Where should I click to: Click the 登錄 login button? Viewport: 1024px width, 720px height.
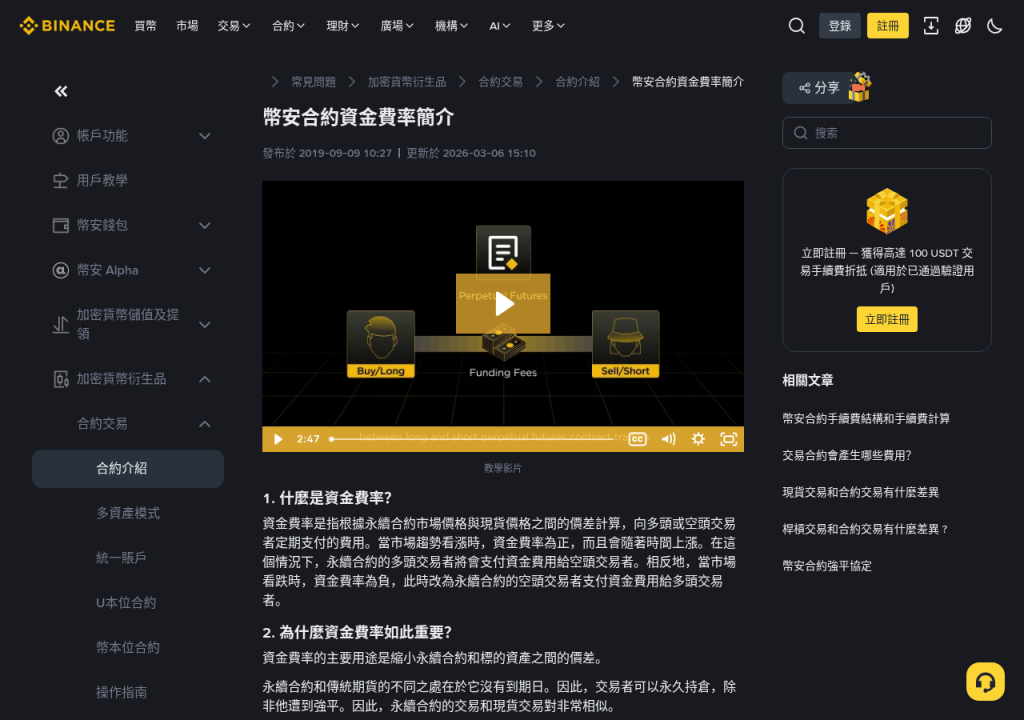pos(839,25)
